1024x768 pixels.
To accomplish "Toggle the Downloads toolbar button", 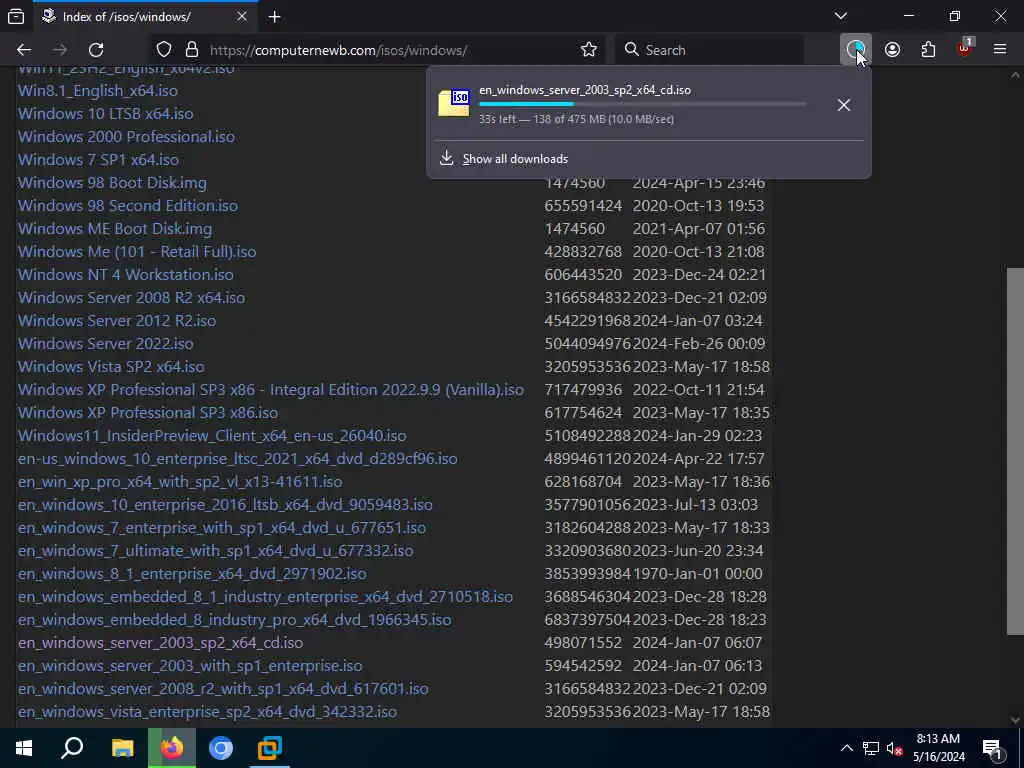I will [856, 50].
